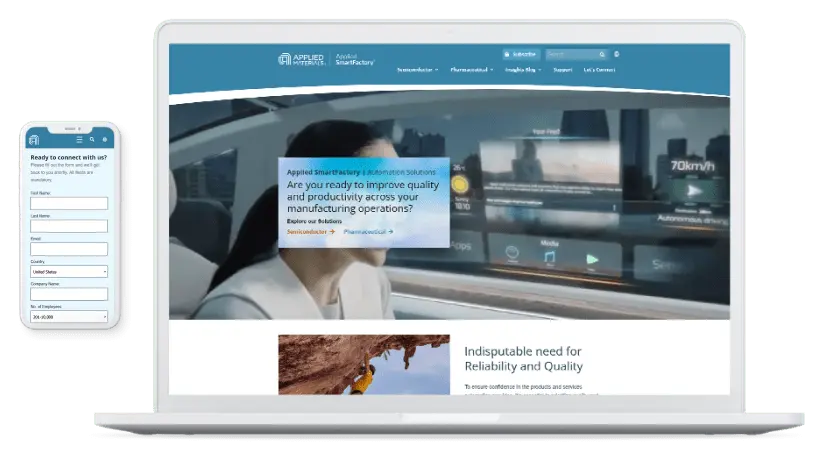Tap the search icon on phone header
The image size is (816, 457).
click(x=92, y=139)
